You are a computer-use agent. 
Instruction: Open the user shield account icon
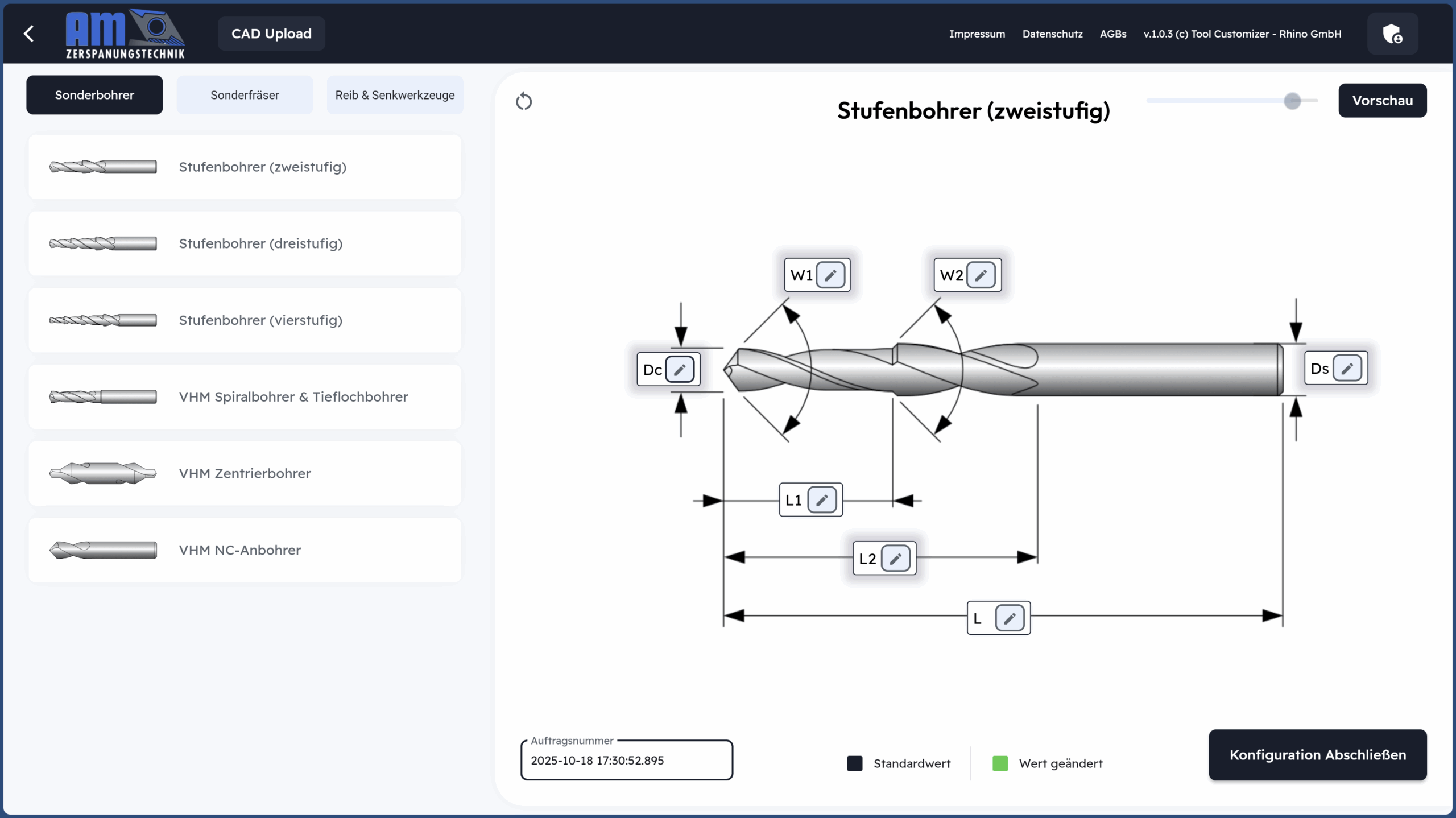1392,34
